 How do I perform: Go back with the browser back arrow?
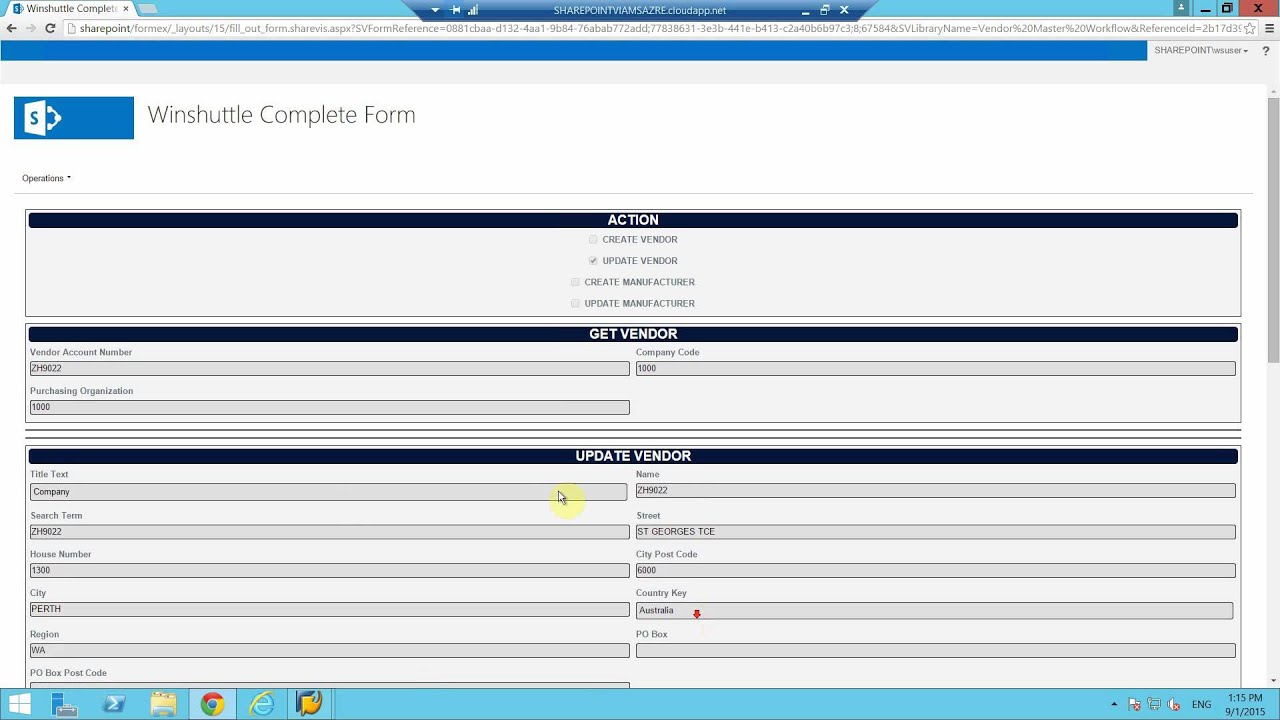11,28
